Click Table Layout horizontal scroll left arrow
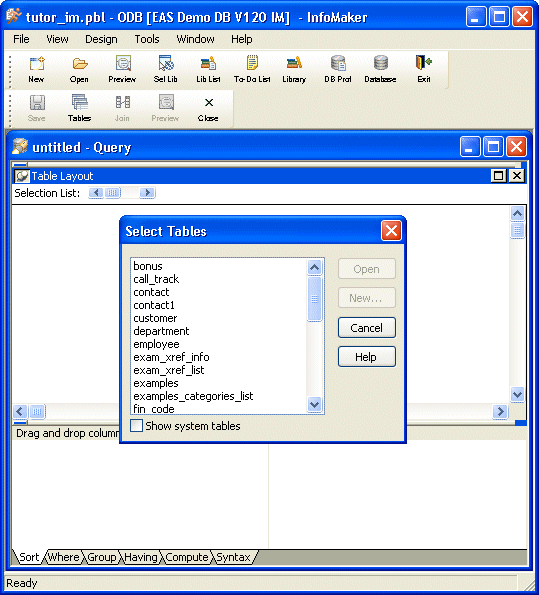Screen dimensions: 539x595 (x=20, y=411)
